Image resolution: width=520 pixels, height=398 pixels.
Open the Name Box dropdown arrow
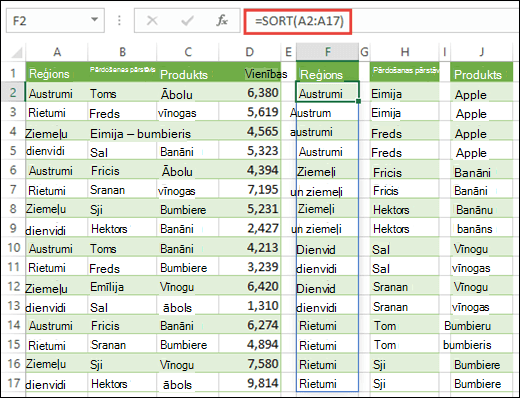click(95, 20)
